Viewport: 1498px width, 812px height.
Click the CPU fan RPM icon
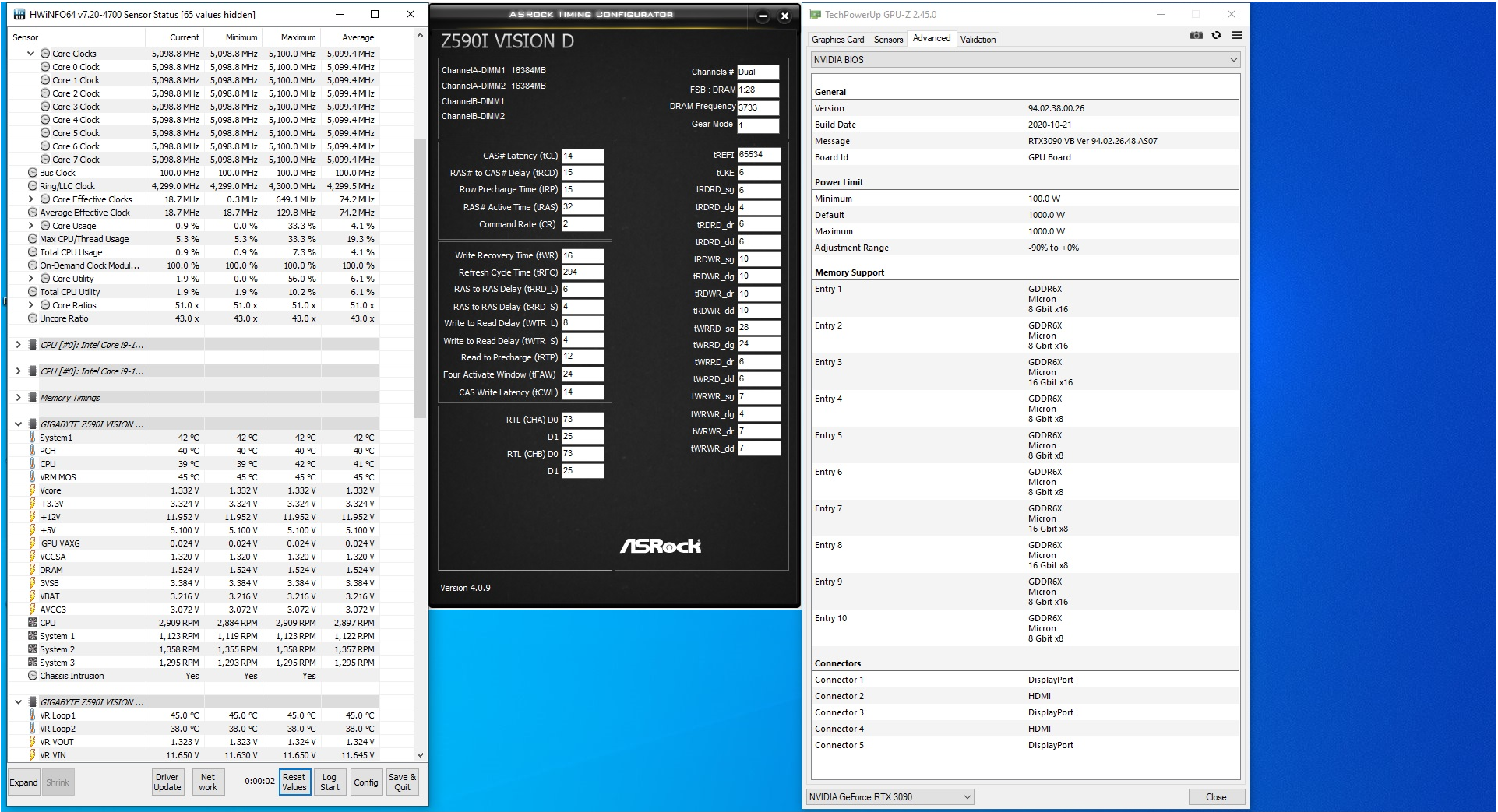pos(33,623)
